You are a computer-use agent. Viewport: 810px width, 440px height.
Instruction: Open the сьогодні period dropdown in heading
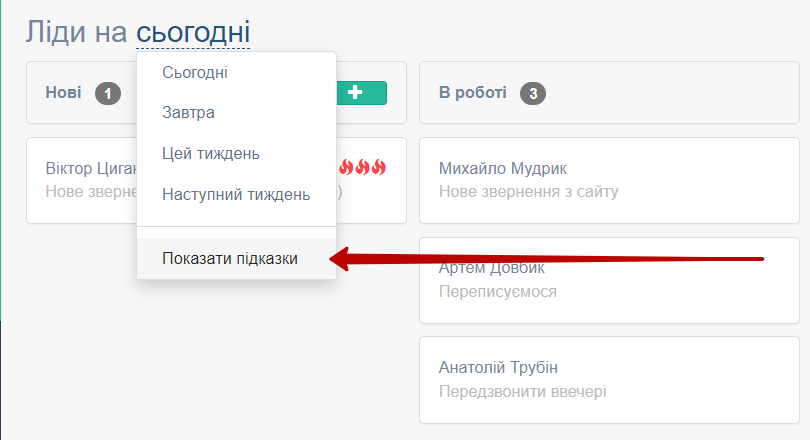[193, 32]
